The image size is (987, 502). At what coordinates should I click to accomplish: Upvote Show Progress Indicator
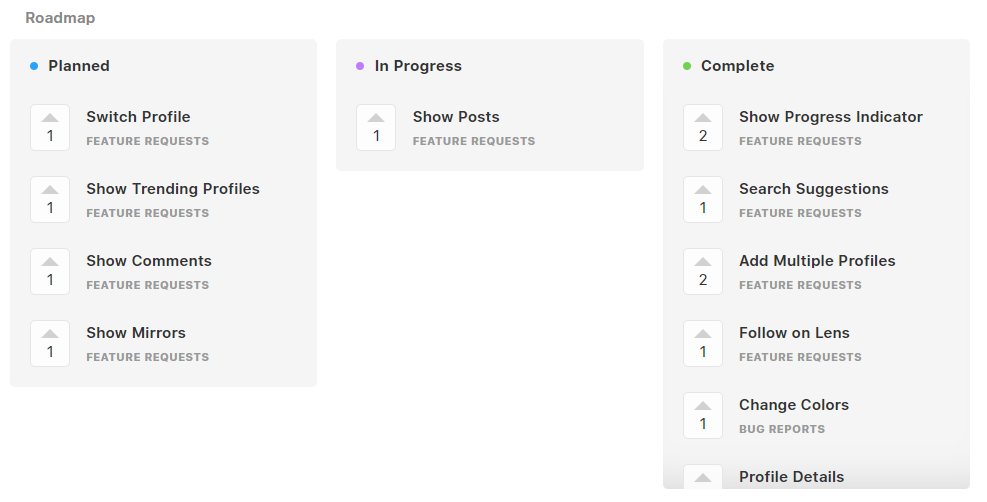click(x=703, y=128)
